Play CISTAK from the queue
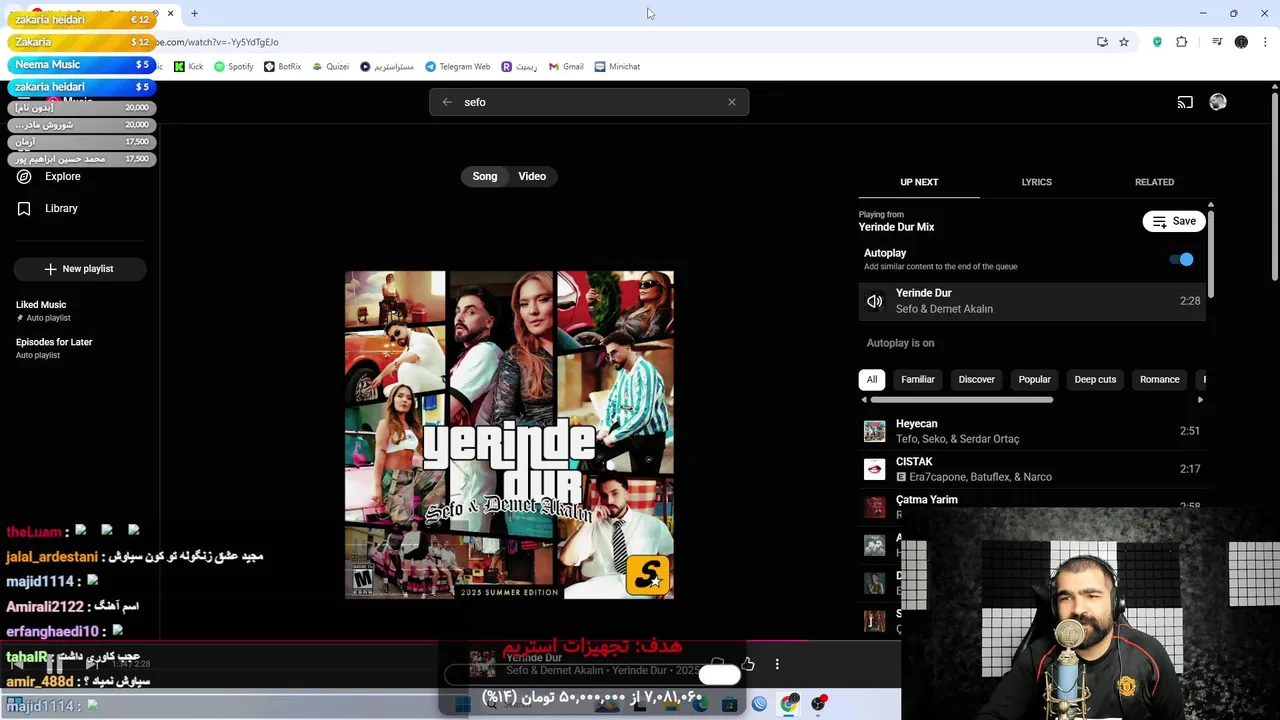 [x=1032, y=469]
